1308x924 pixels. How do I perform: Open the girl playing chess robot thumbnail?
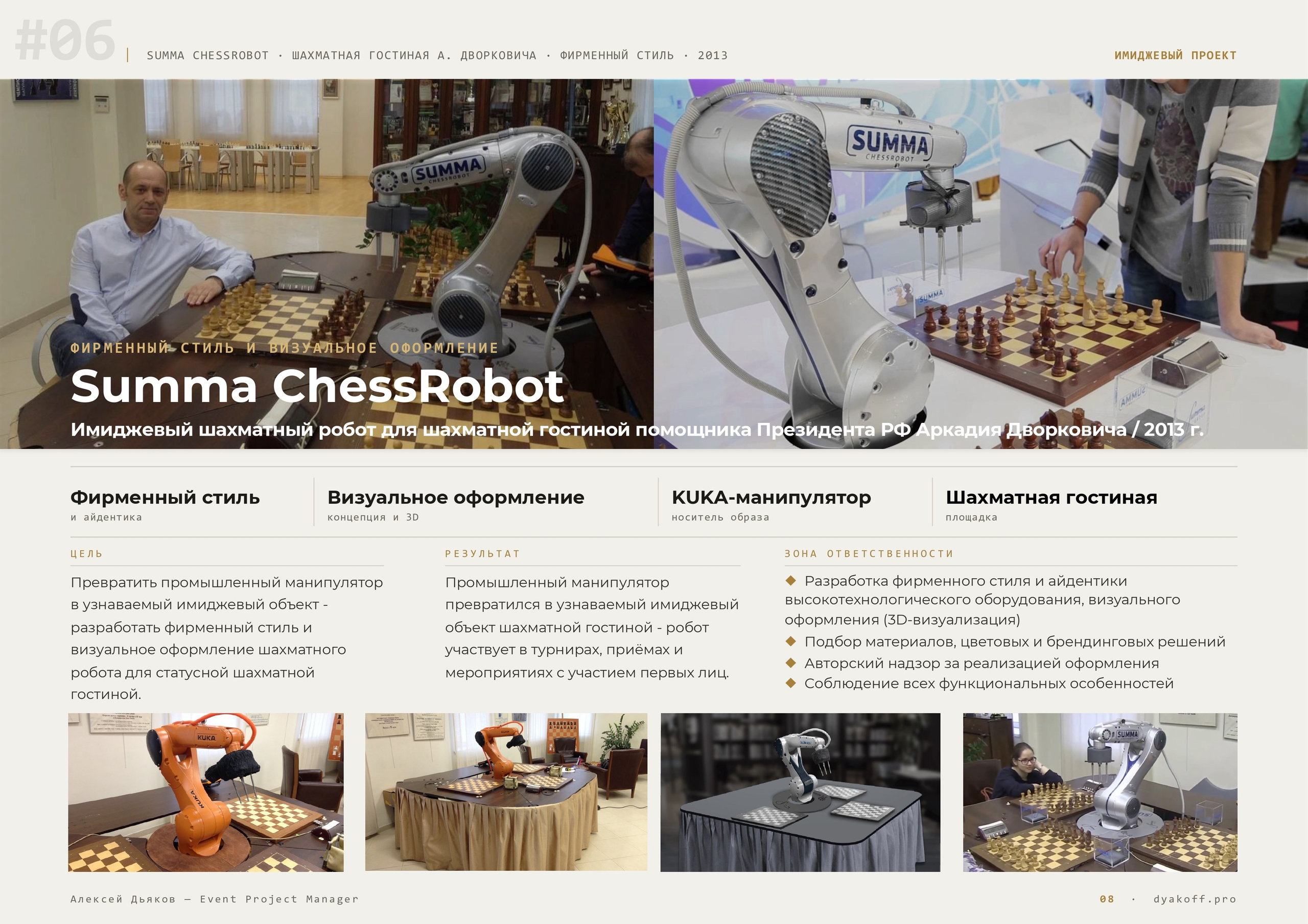click(1100, 792)
